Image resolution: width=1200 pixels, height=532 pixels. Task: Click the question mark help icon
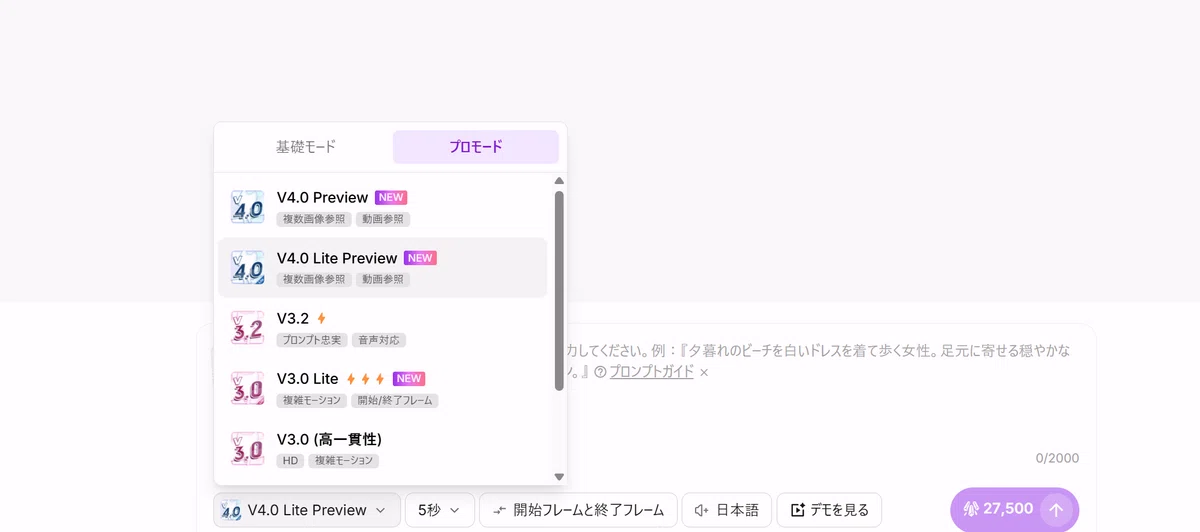click(600, 372)
